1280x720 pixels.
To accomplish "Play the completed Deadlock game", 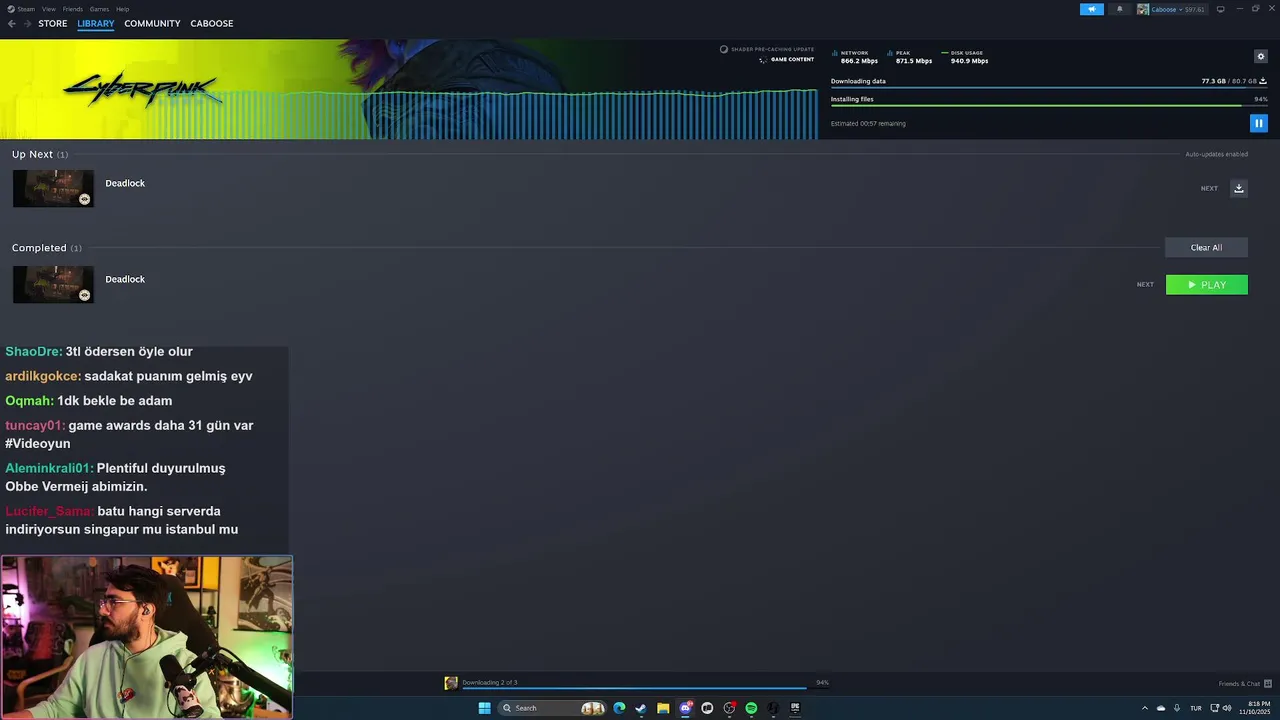I will (1206, 285).
